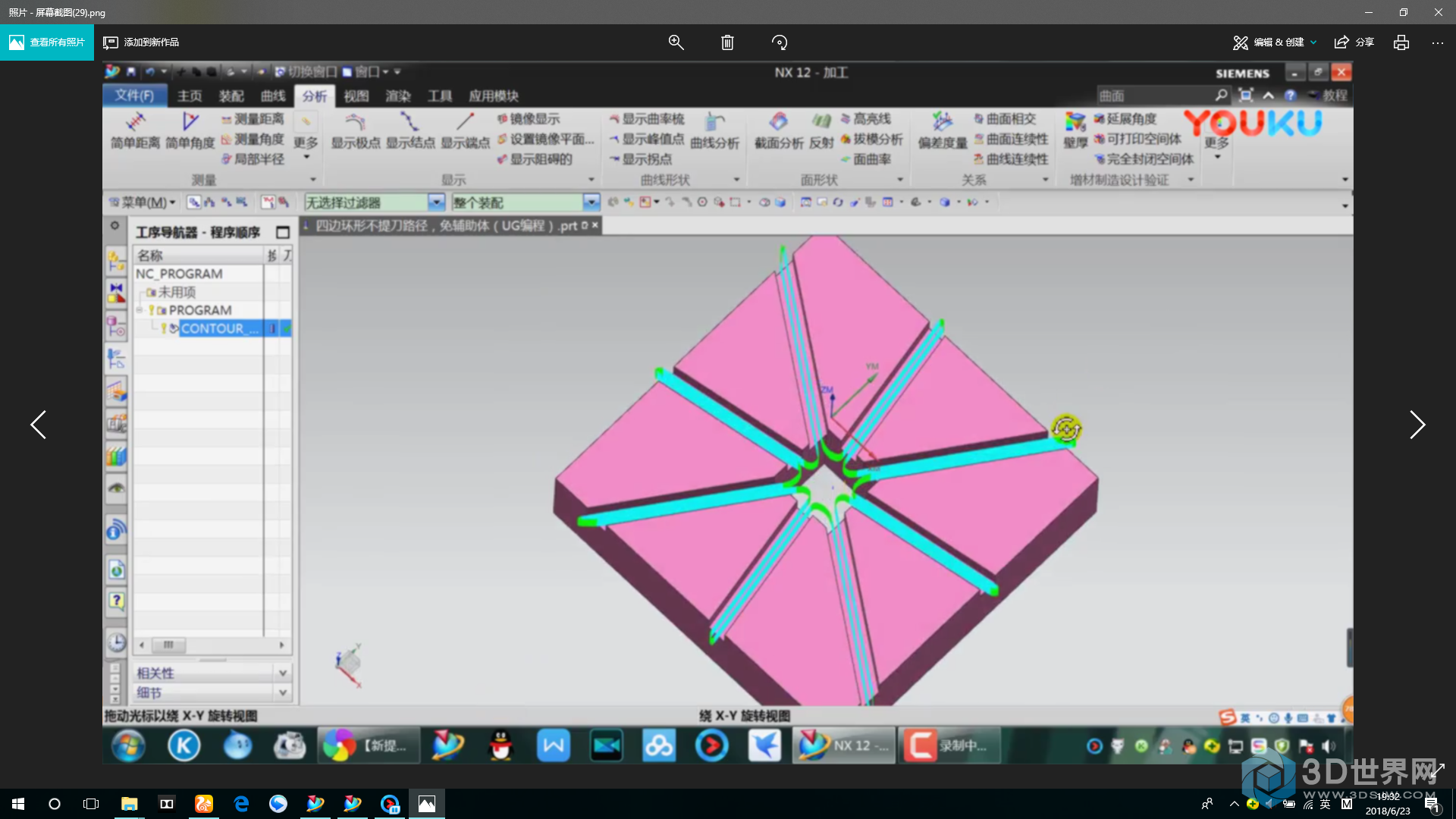
Task: Toggle 显示拐点 show inflections
Action: pos(641,159)
